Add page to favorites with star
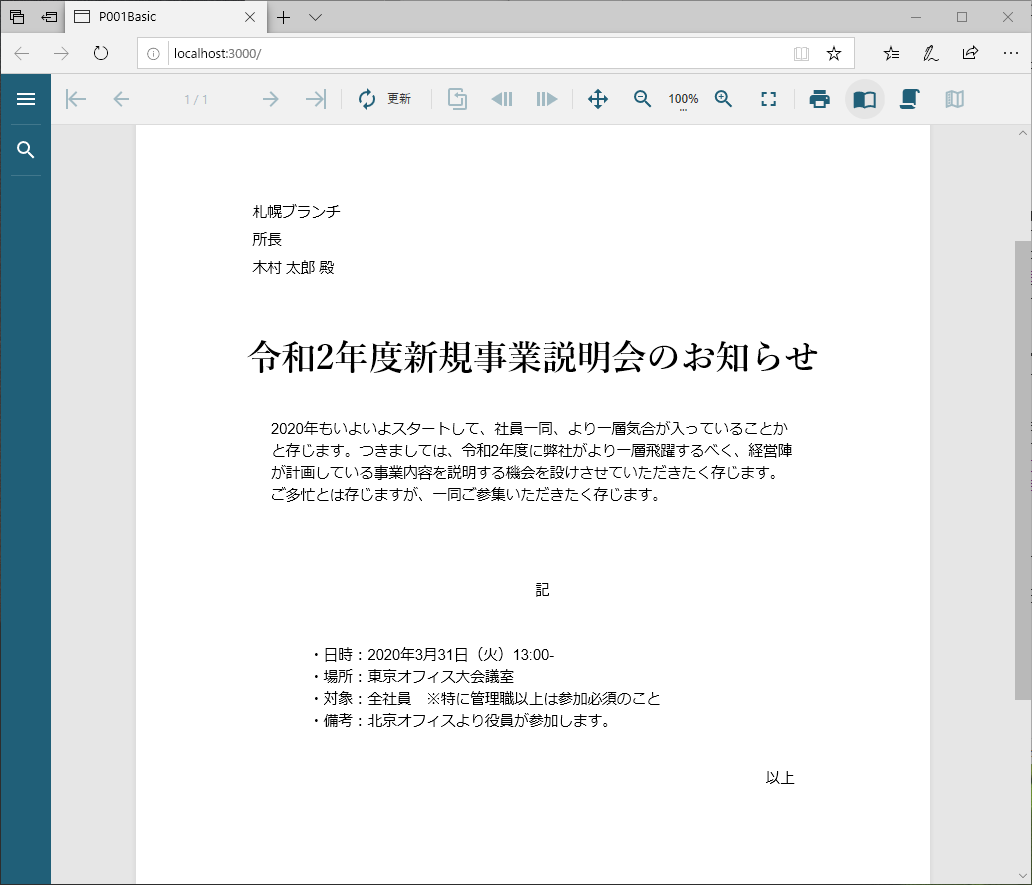The width and height of the screenshot is (1032, 885). coord(834,53)
